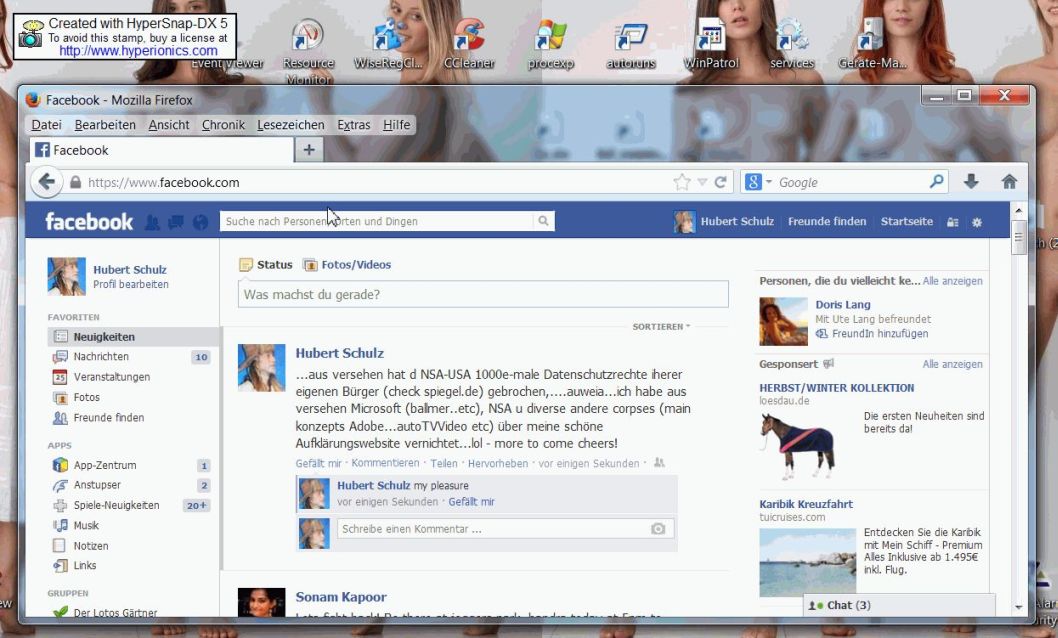
Task: Open the Ansicht menu
Action: click(169, 125)
